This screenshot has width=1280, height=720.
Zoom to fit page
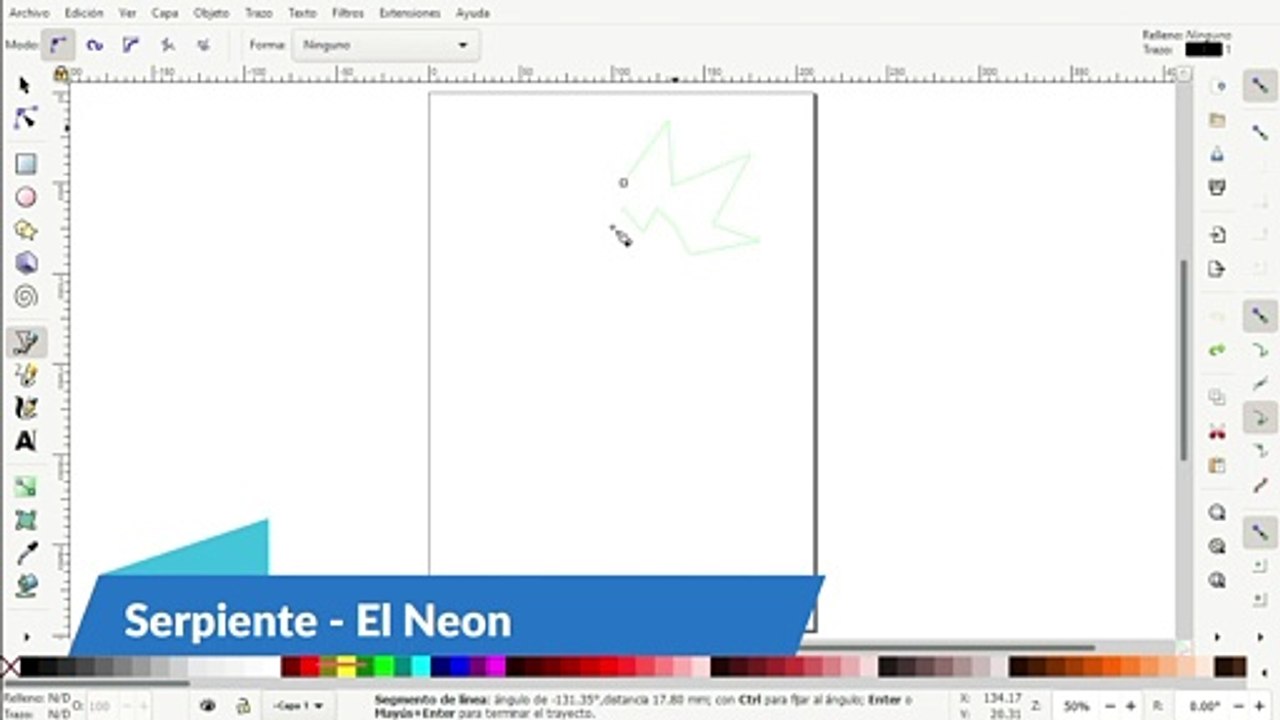[1217, 579]
